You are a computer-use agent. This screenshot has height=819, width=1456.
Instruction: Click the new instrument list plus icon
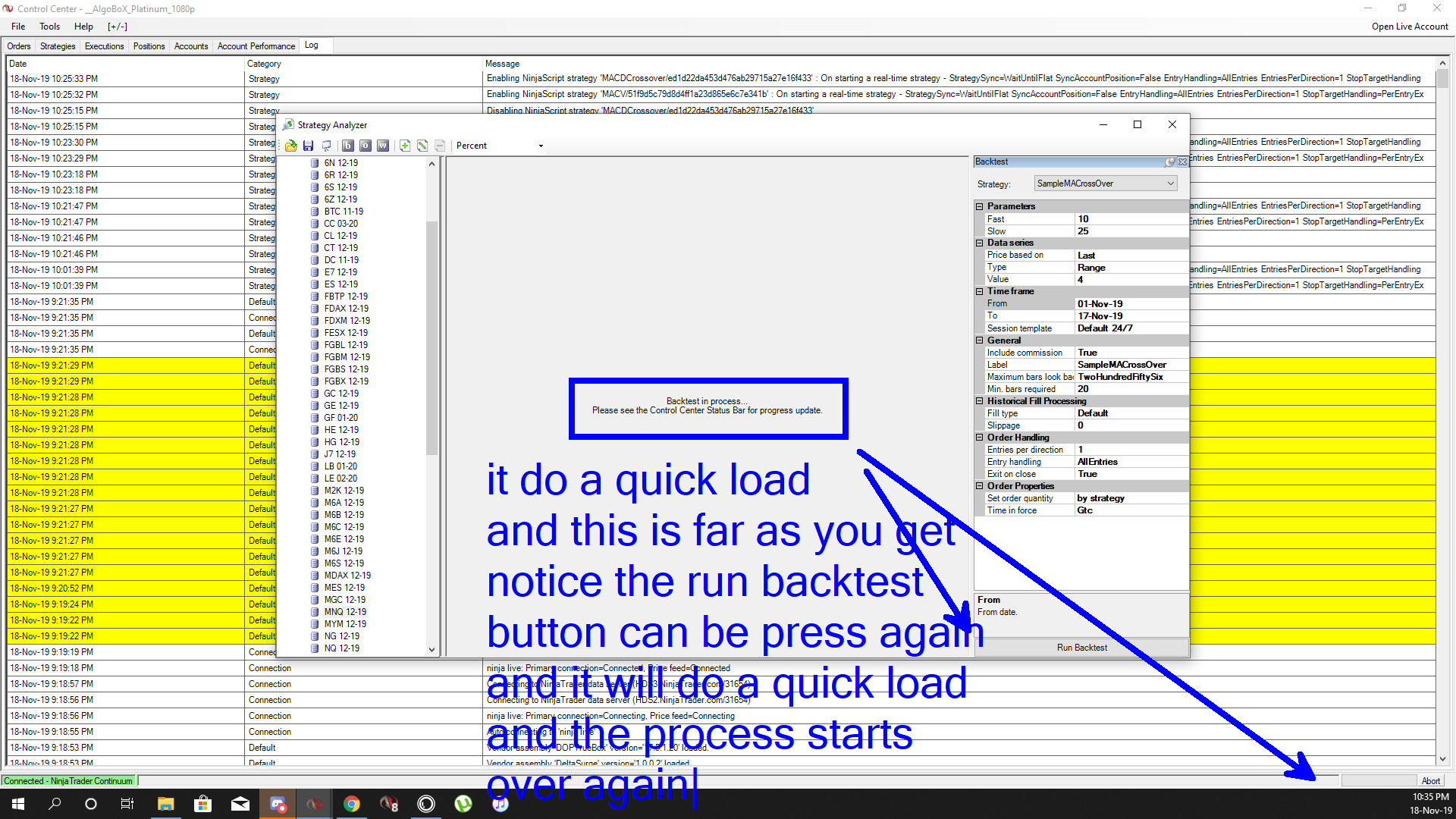405,146
